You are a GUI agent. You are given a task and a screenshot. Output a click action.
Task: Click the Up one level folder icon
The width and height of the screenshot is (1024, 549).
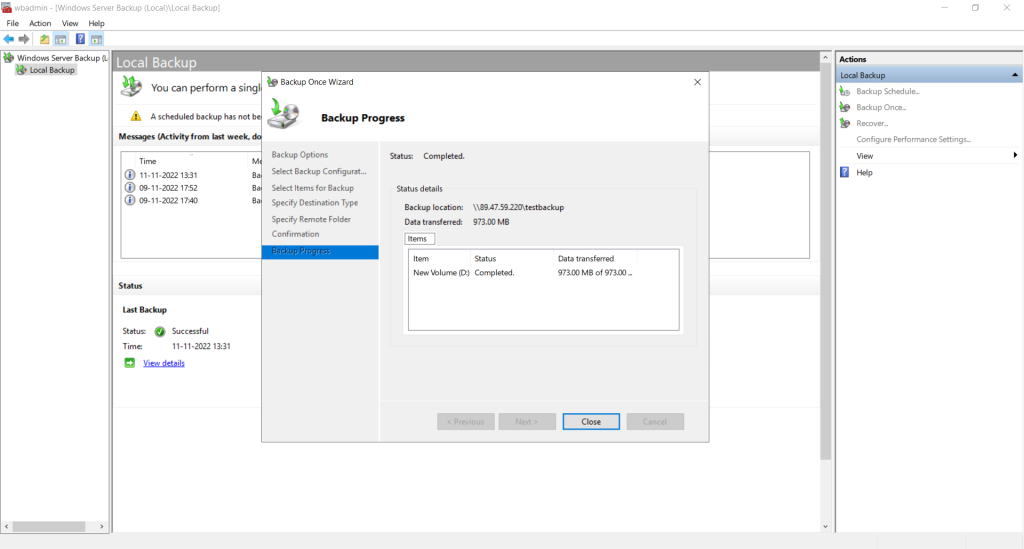44,39
